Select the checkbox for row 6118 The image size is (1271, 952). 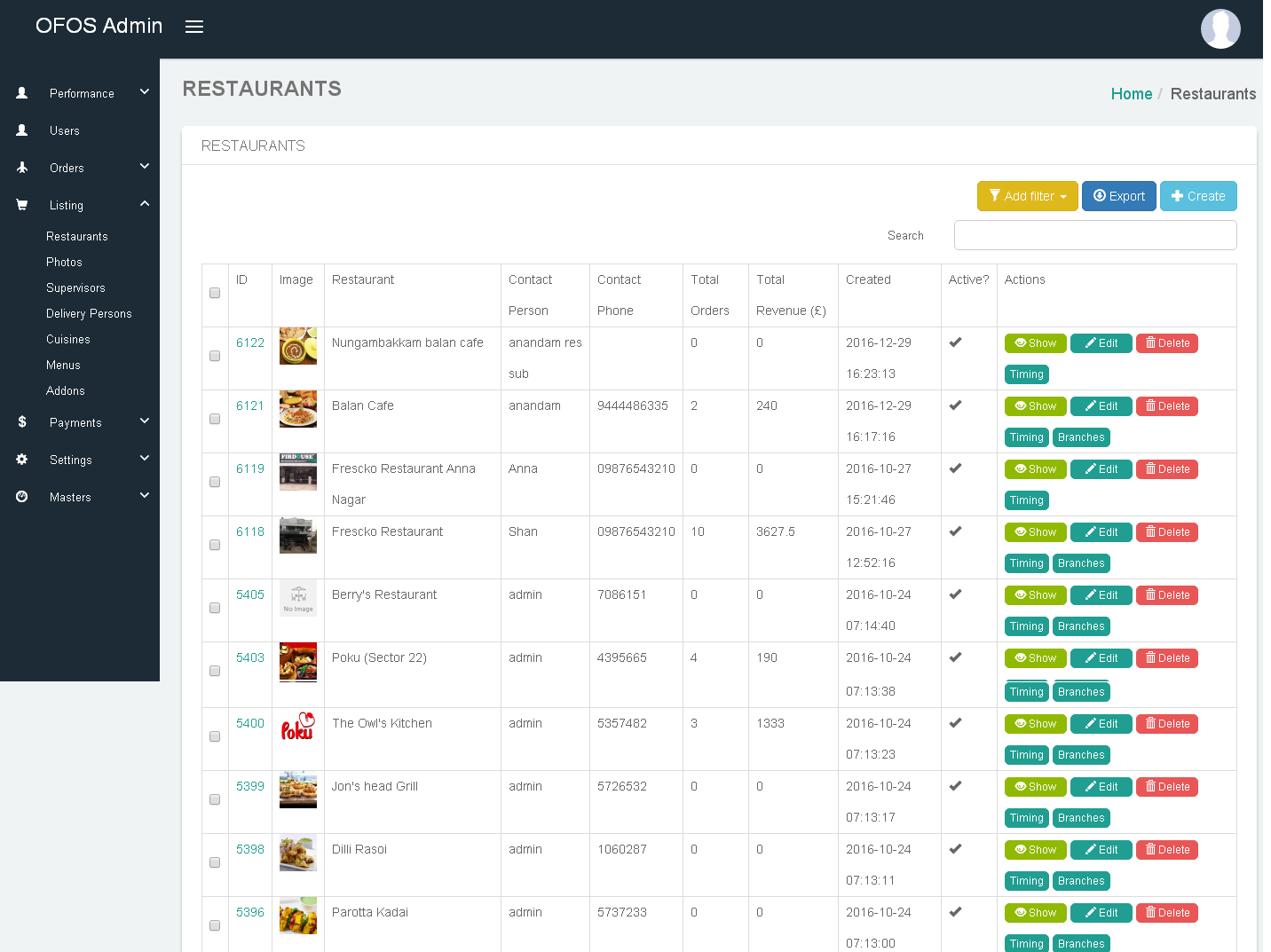coord(215,545)
